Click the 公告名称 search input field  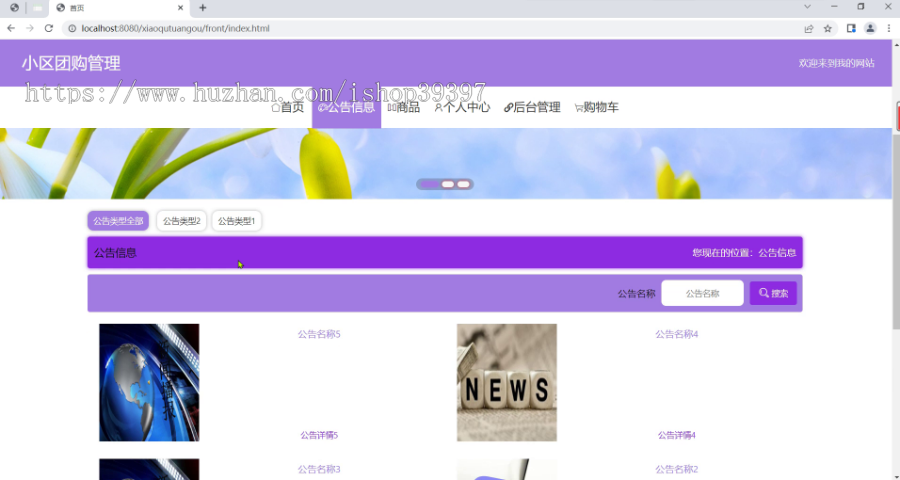point(702,293)
